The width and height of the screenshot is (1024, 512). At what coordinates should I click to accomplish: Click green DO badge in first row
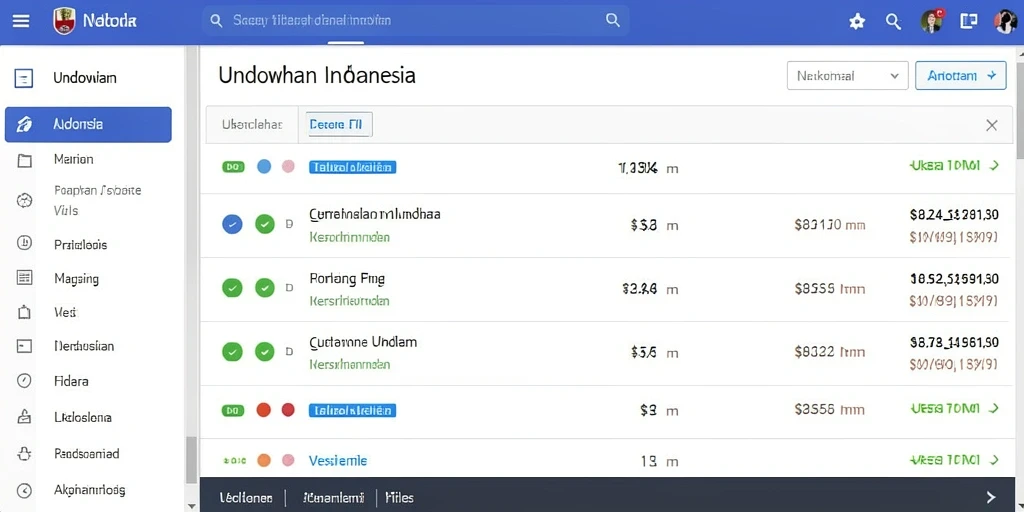[x=233, y=167]
